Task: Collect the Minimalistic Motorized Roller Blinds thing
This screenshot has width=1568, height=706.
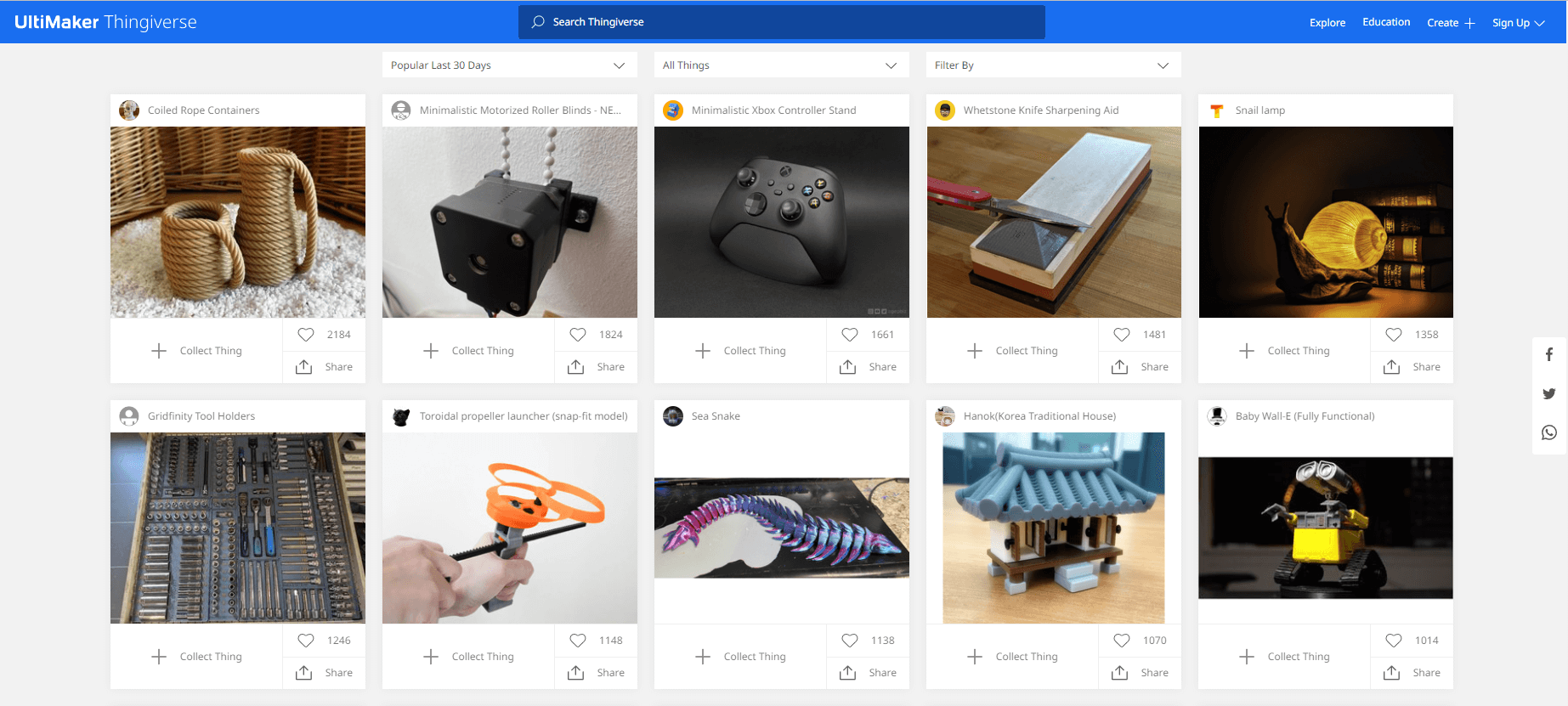Action: 468,351
